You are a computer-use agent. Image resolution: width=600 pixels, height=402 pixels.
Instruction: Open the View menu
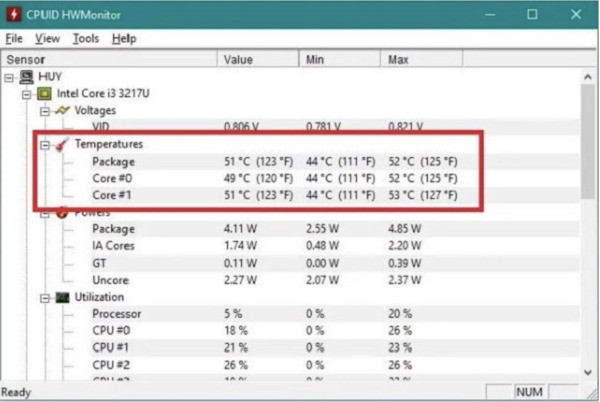(47, 39)
